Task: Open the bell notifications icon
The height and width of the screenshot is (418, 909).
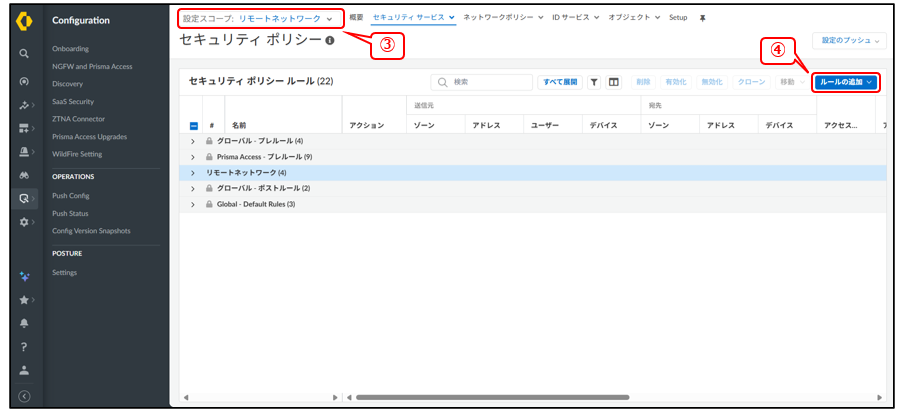Action: pyautogui.click(x=24, y=324)
